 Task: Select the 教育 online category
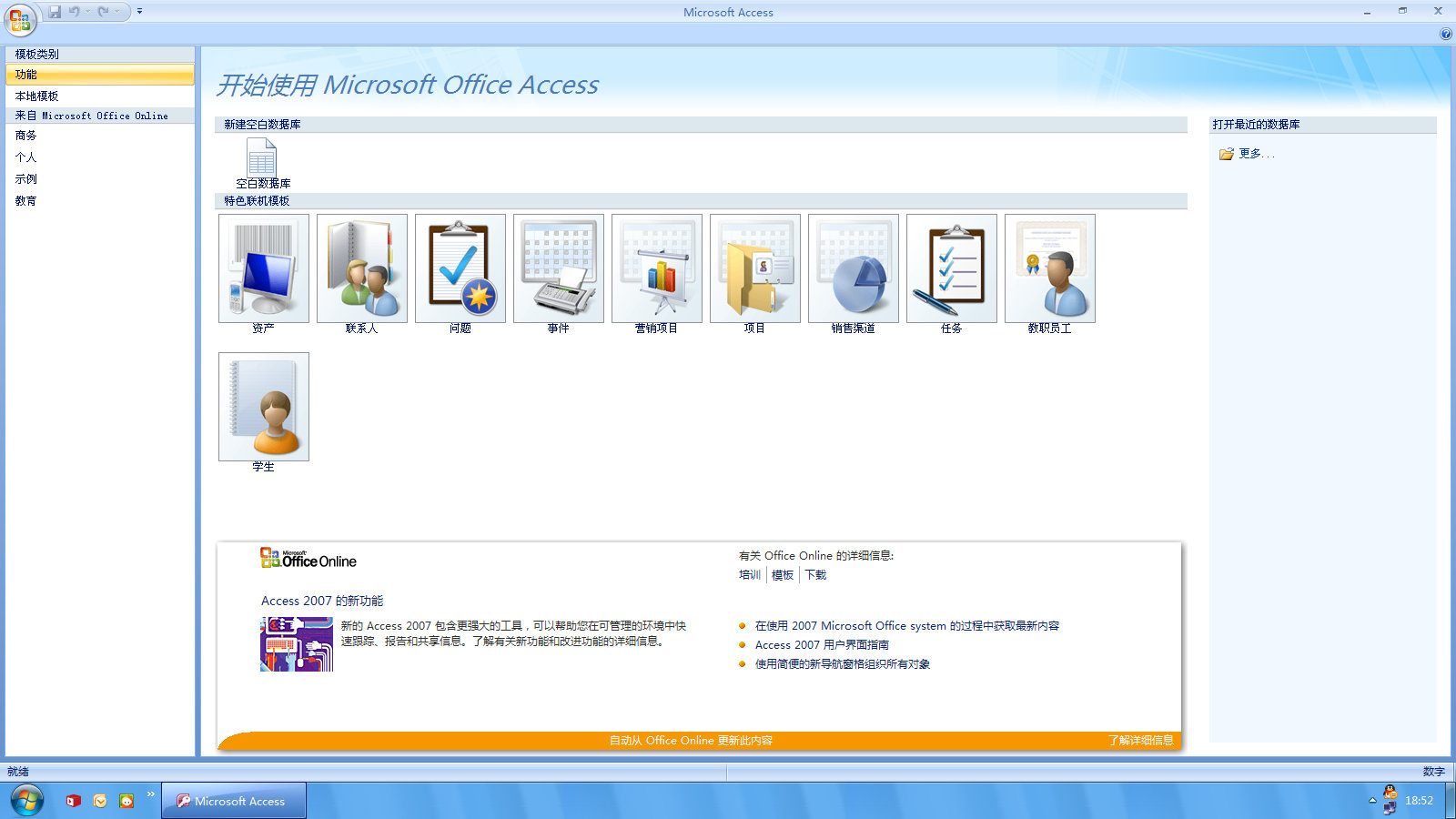[100, 201]
